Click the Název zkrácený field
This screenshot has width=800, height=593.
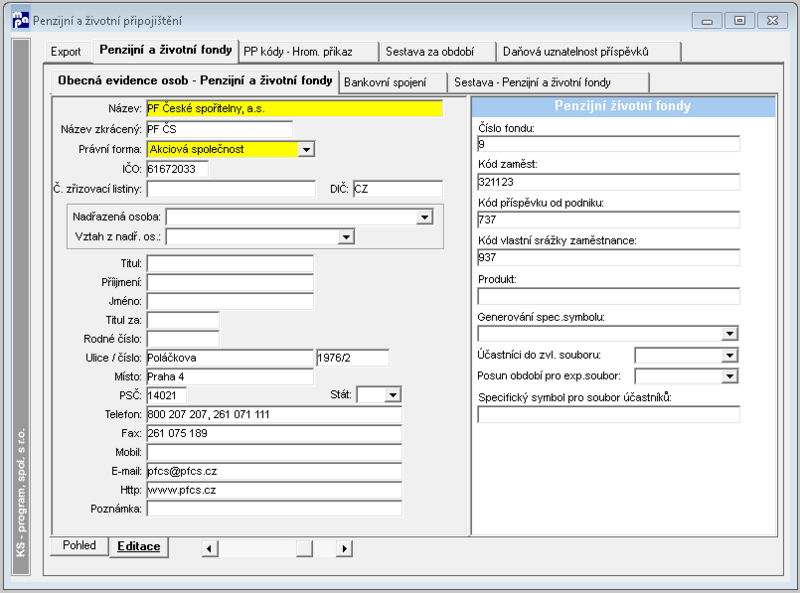[x=220, y=130]
